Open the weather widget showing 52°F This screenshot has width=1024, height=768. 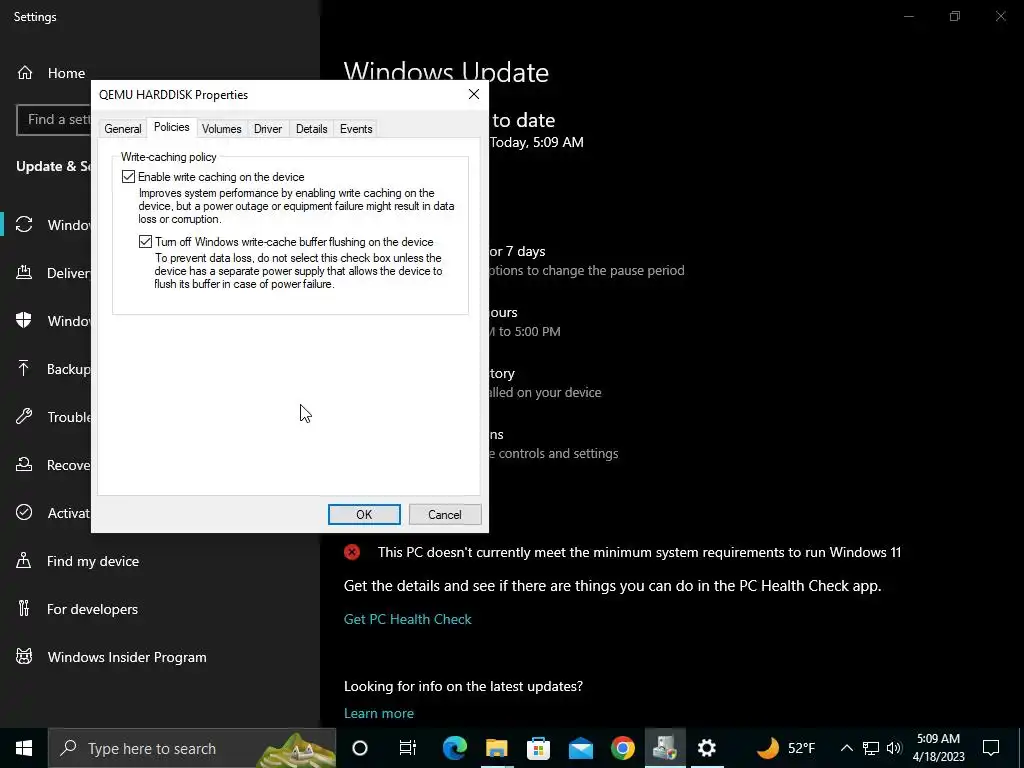786,748
